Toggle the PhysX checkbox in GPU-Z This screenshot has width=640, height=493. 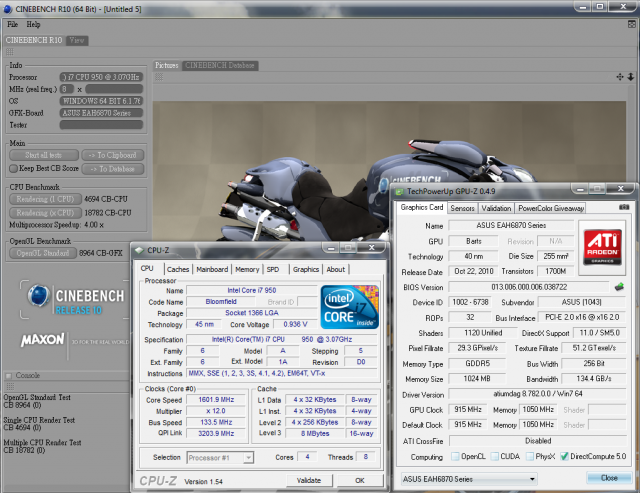[530, 456]
